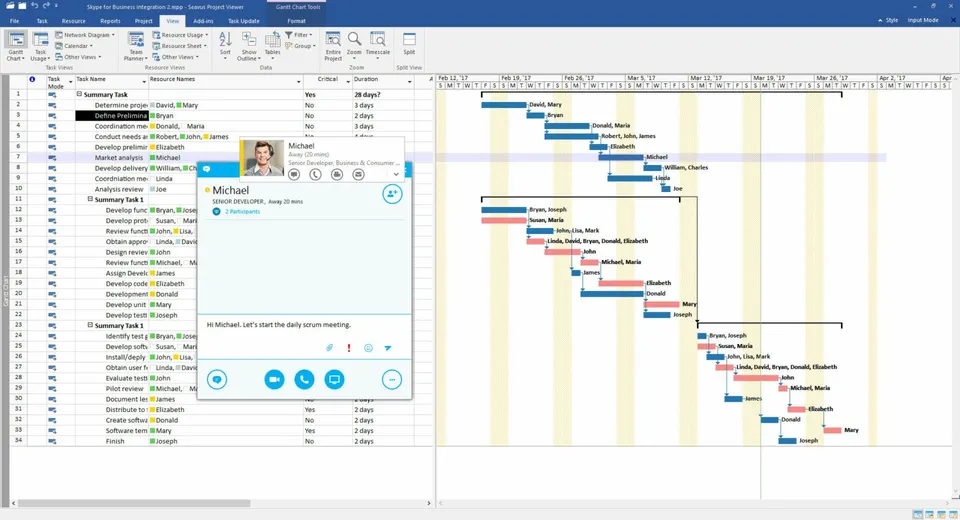
Task: Collapse the Summary Task row 1 group
Action: (80, 94)
